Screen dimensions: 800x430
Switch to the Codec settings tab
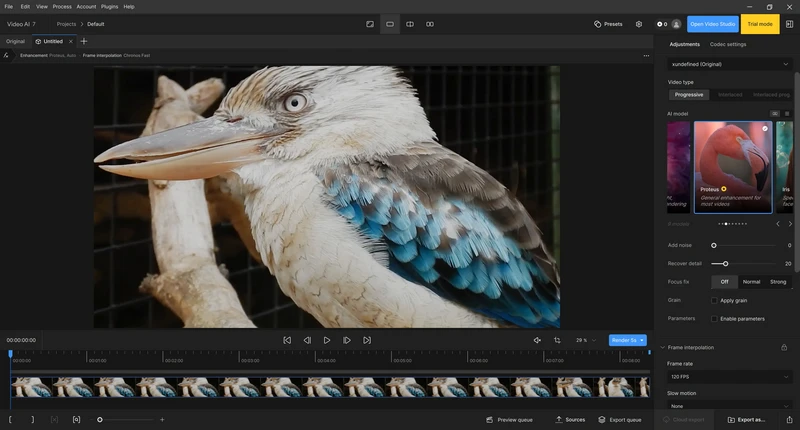click(728, 44)
